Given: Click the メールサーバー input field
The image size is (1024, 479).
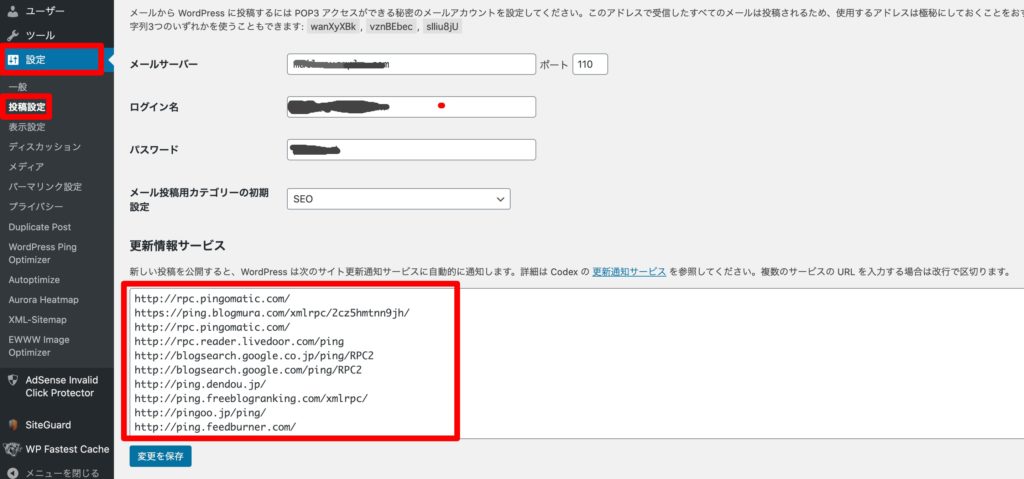Looking at the screenshot, I should 411,64.
